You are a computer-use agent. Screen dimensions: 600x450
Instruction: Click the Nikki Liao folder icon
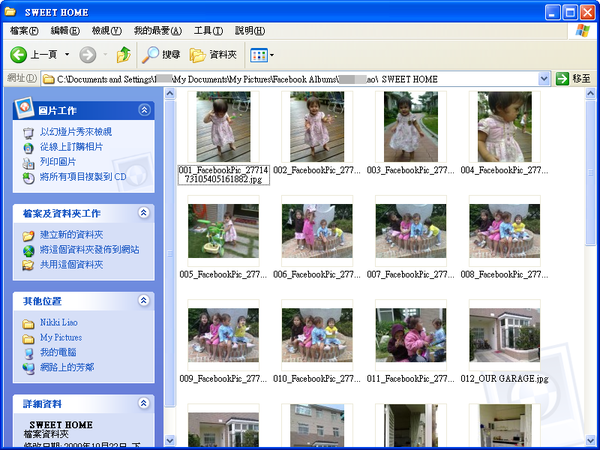tap(28, 324)
